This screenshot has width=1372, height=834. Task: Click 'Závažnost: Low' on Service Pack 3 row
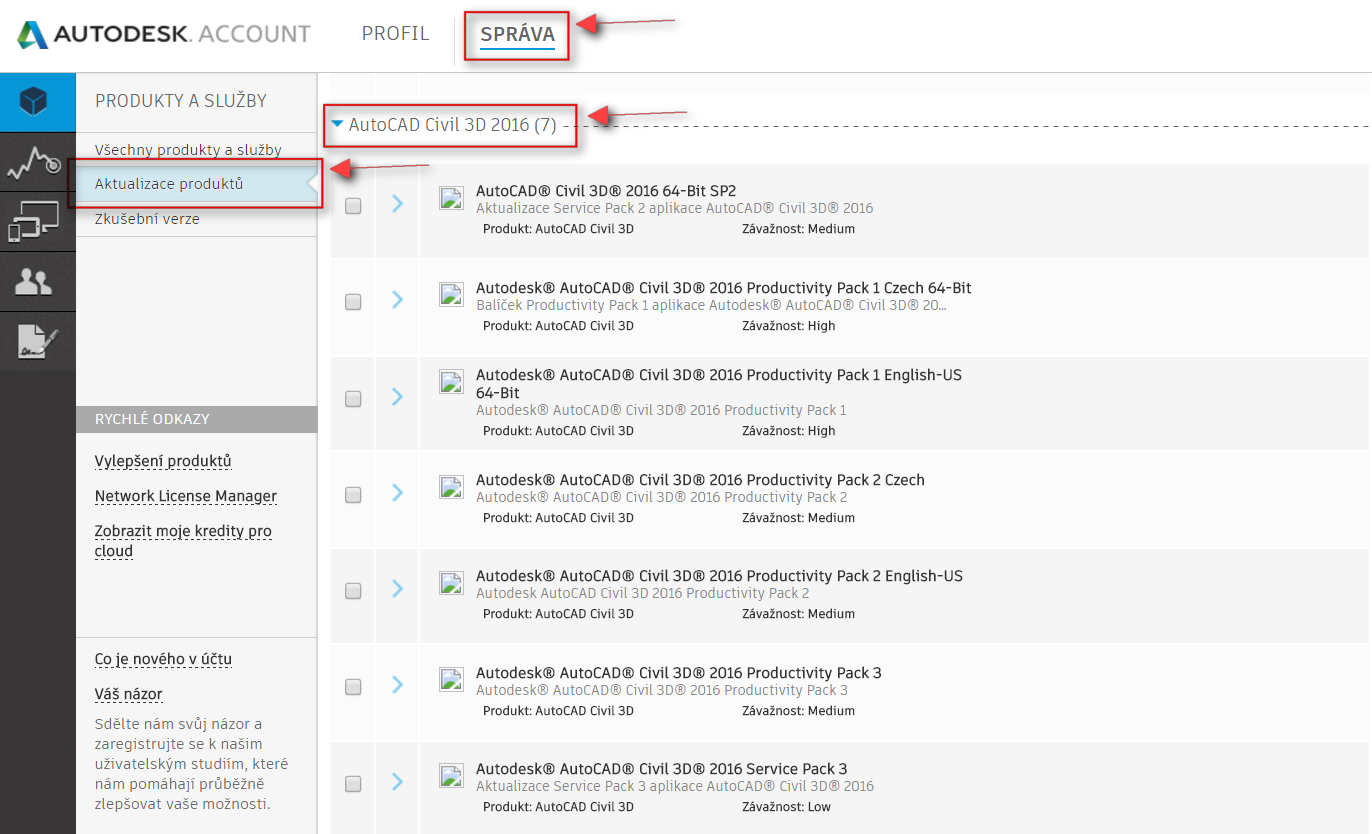point(786,807)
